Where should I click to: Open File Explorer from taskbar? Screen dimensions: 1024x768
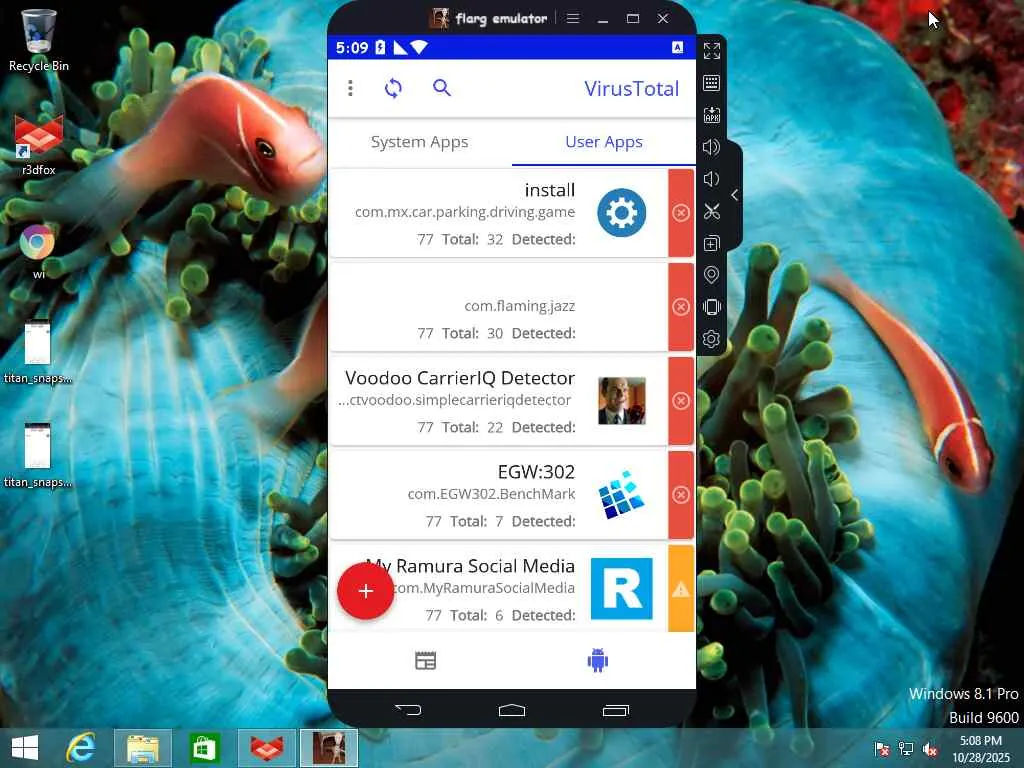(x=142, y=748)
